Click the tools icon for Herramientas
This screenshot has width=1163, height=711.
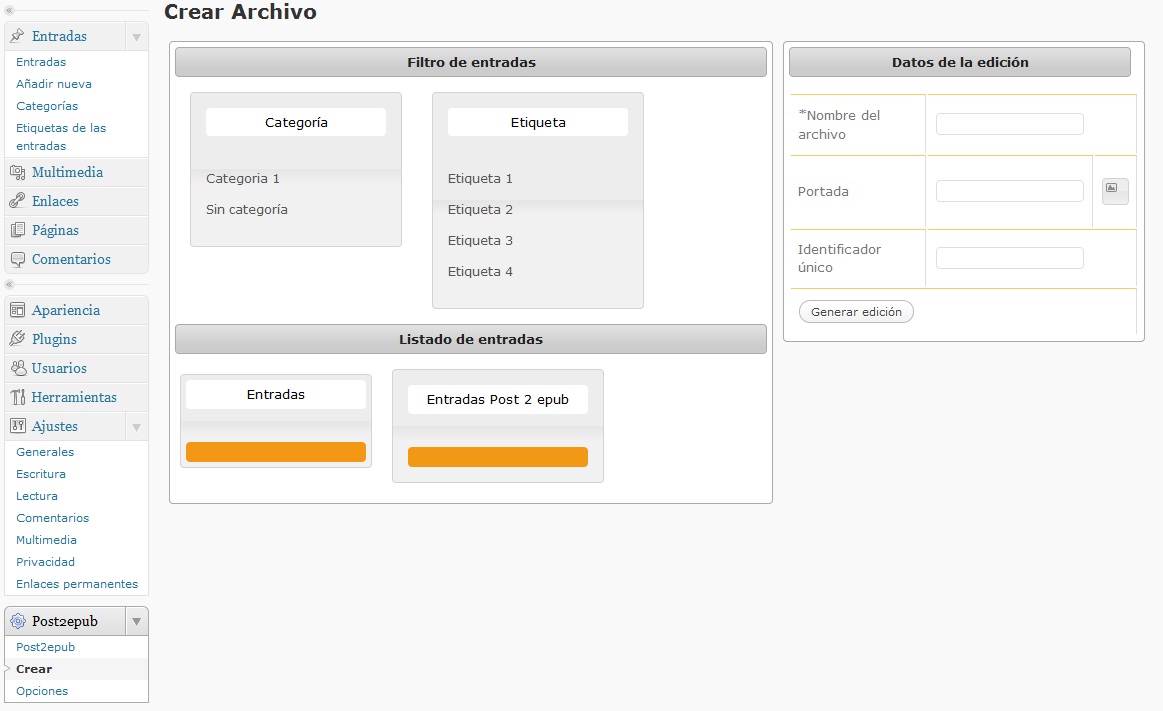pyautogui.click(x=17, y=397)
